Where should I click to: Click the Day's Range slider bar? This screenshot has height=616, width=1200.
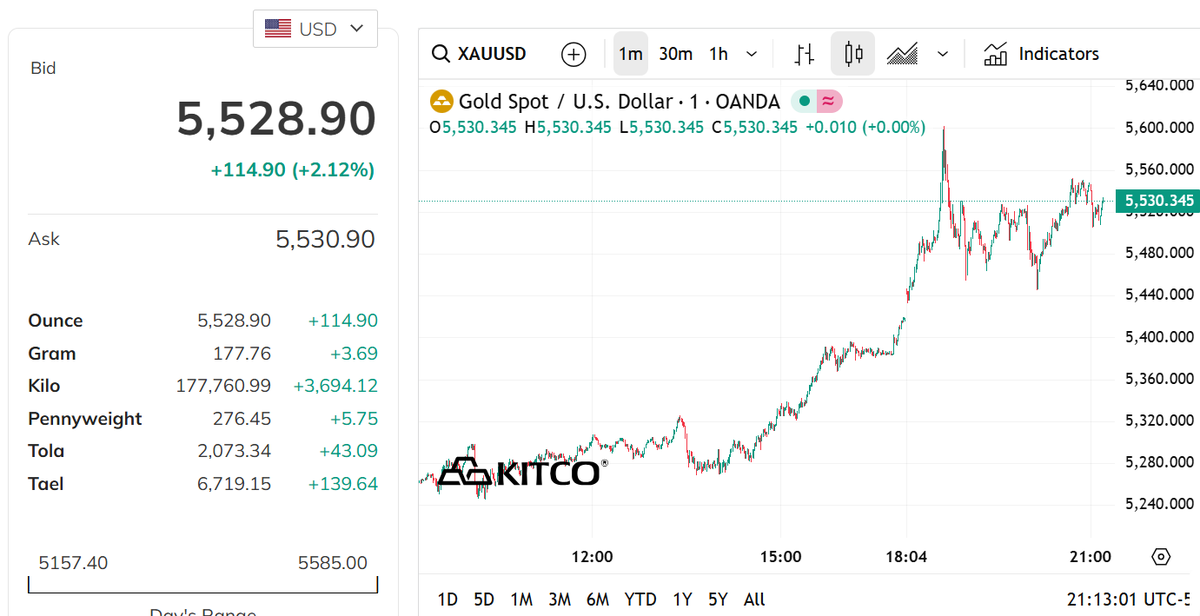click(x=203, y=586)
